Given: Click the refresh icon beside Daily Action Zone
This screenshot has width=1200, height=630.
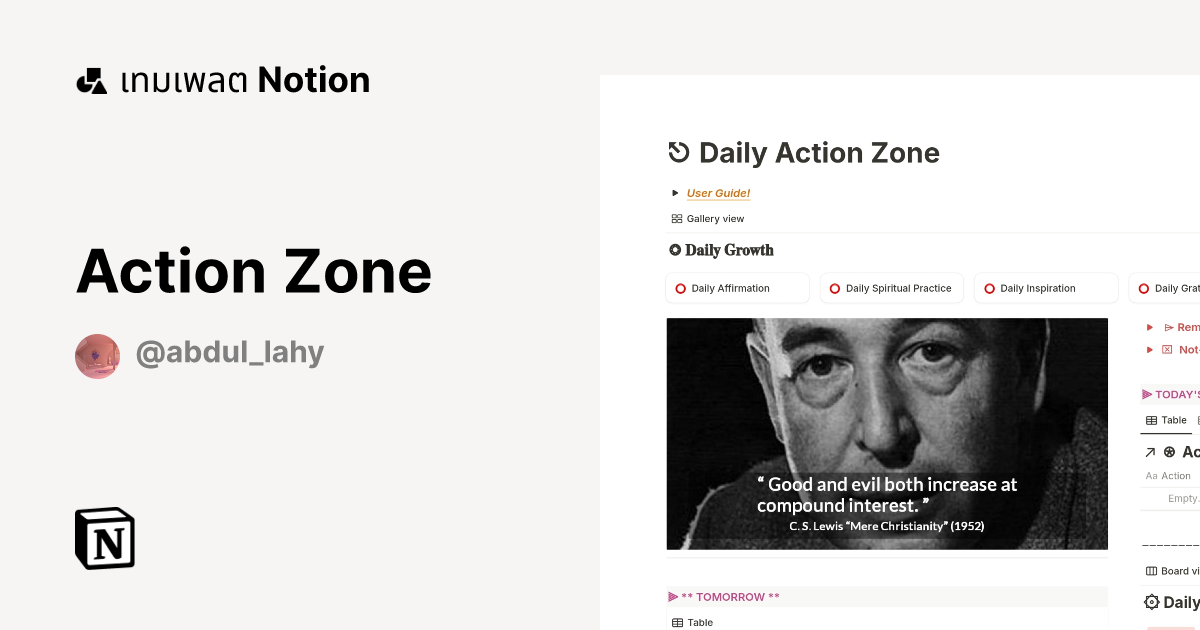Looking at the screenshot, I should click(x=677, y=152).
